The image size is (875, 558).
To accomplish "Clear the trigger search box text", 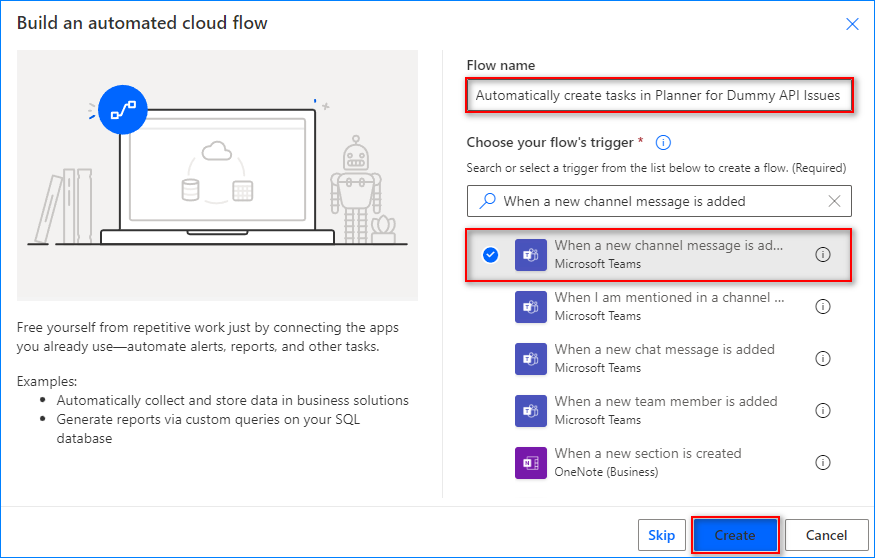I will point(835,201).
